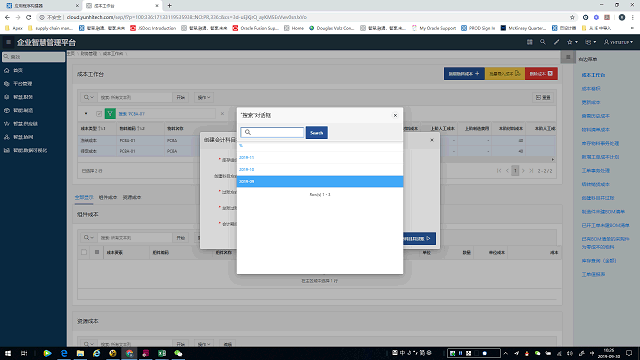Open the actions dropdown in top cost grid
The image size is (640, 360).
(204, 97)
